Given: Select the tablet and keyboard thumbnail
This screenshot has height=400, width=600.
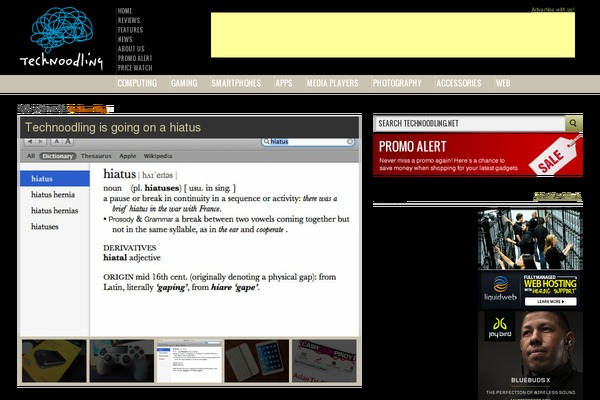Looking at the screenshot, I should click(x=257, y=361).
